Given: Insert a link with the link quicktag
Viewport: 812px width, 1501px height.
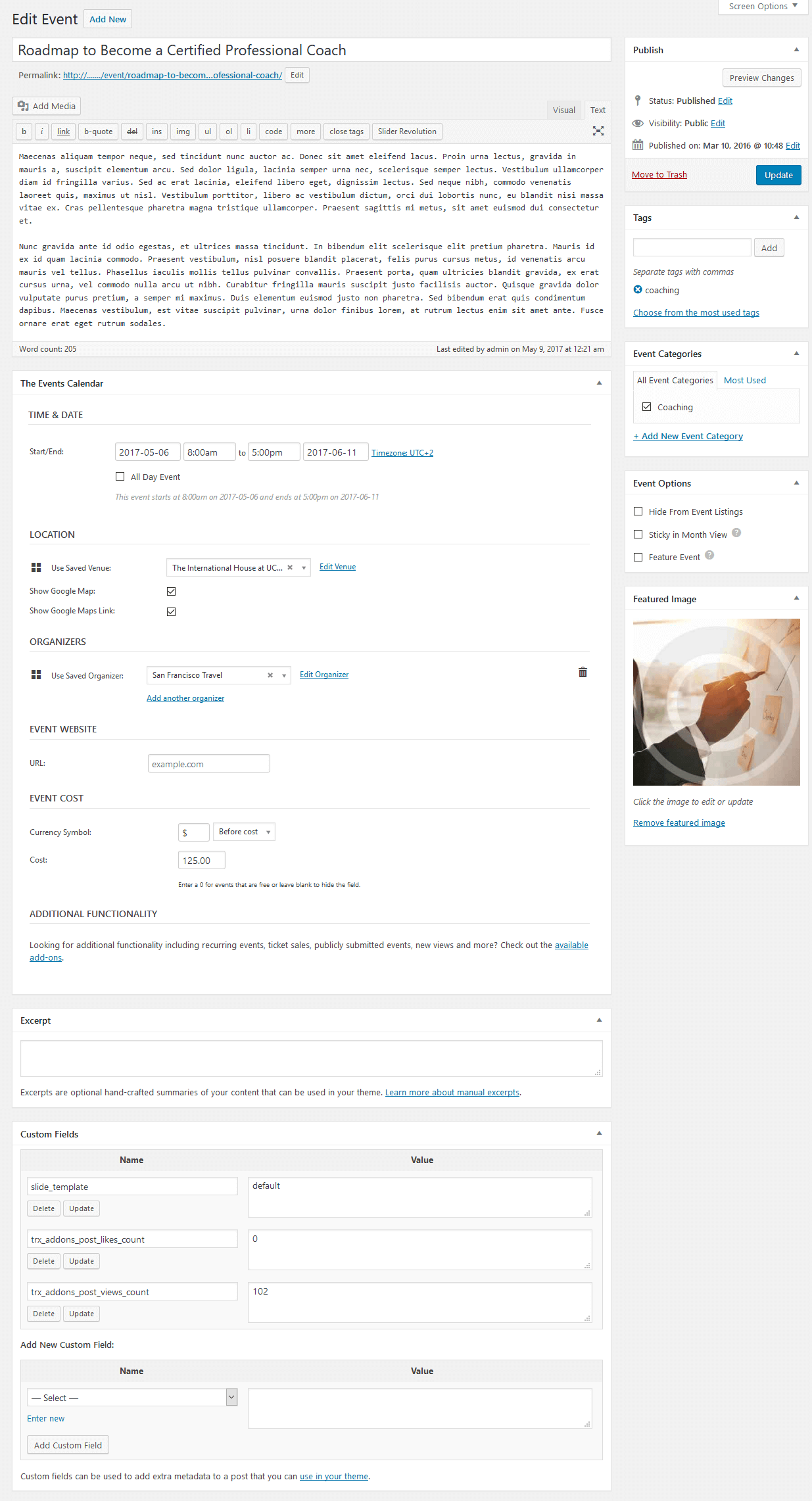Looking at the screenshot, I should coord(63,131).
